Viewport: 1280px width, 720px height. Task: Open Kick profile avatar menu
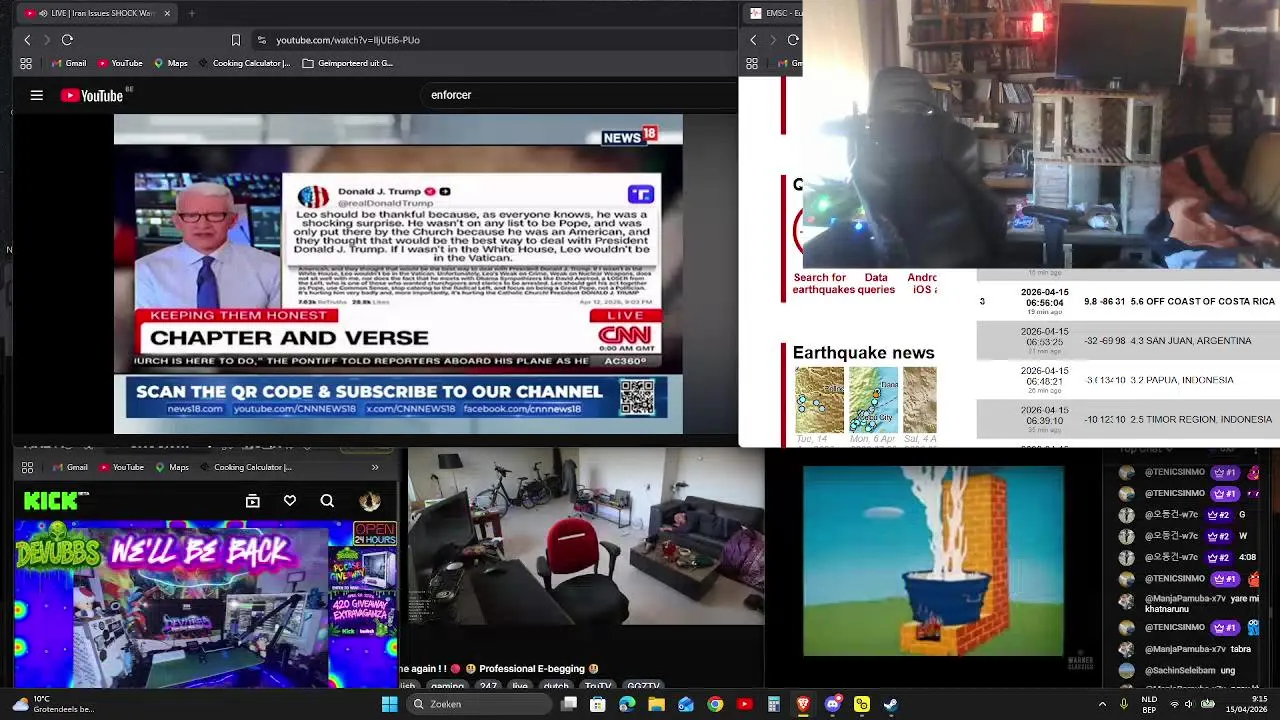370,501
